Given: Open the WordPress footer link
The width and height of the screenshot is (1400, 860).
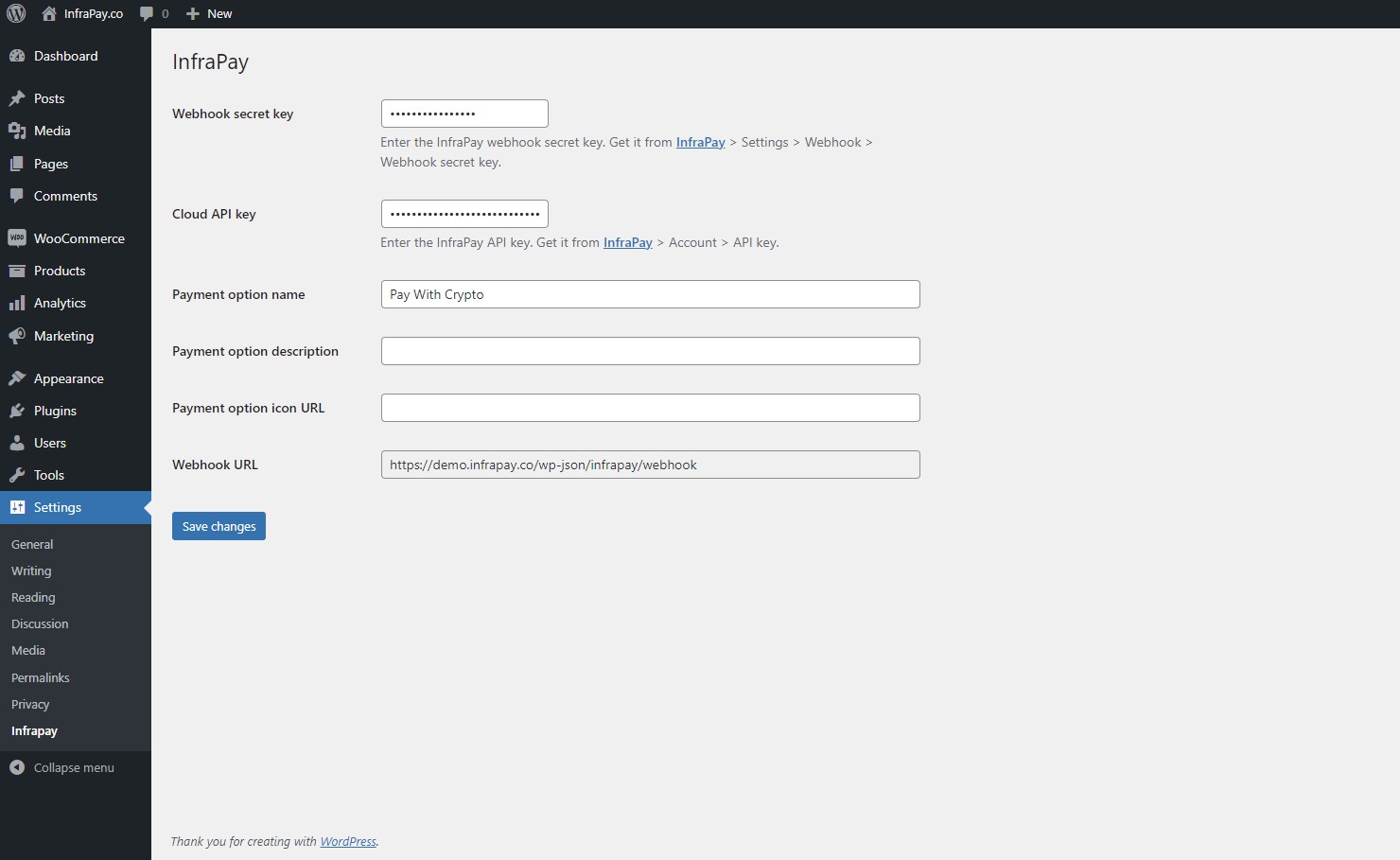Looking at the screenshot, I should [348, 841].
